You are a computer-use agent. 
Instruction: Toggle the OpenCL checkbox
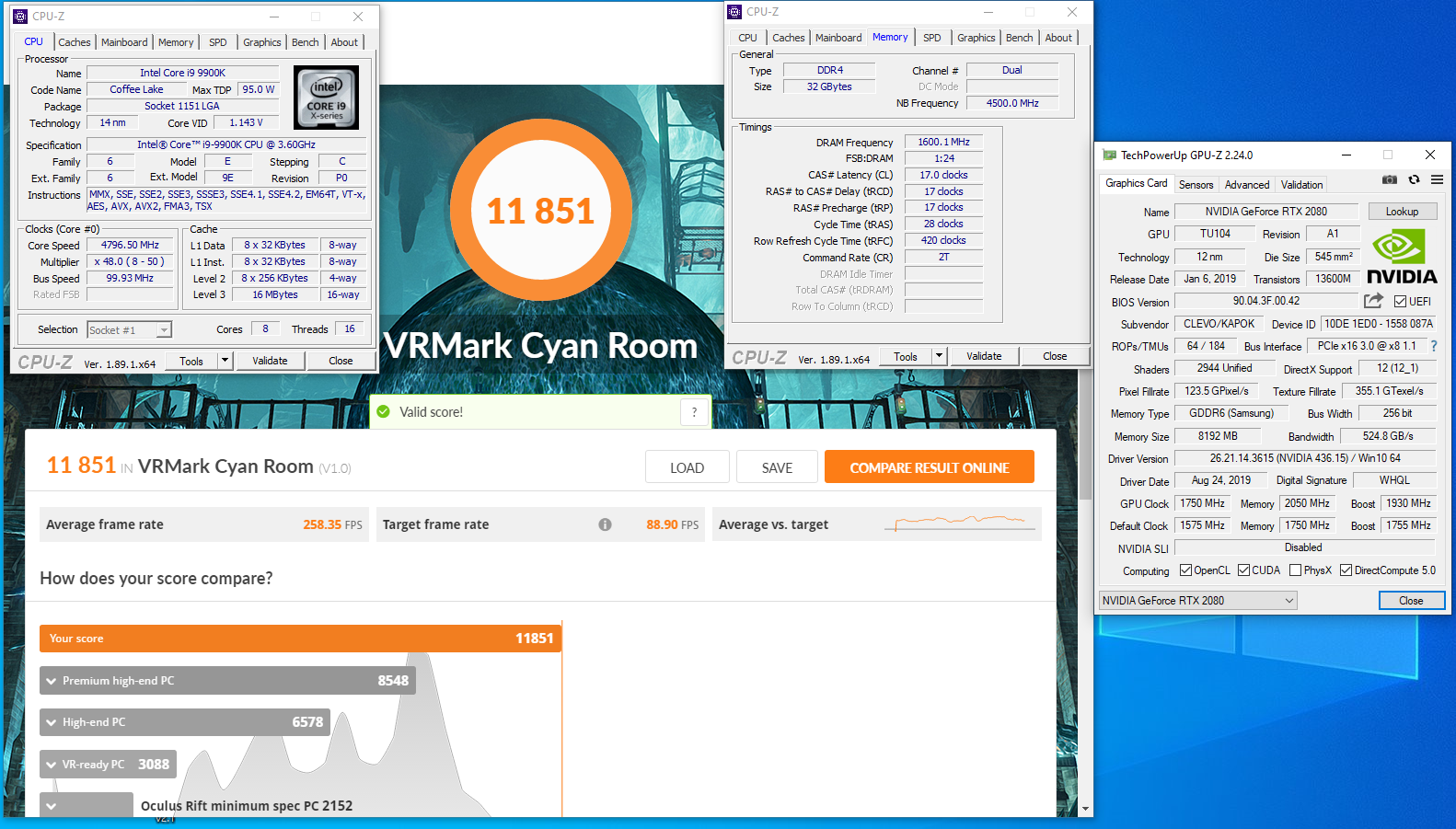(x=1185, y=570)
